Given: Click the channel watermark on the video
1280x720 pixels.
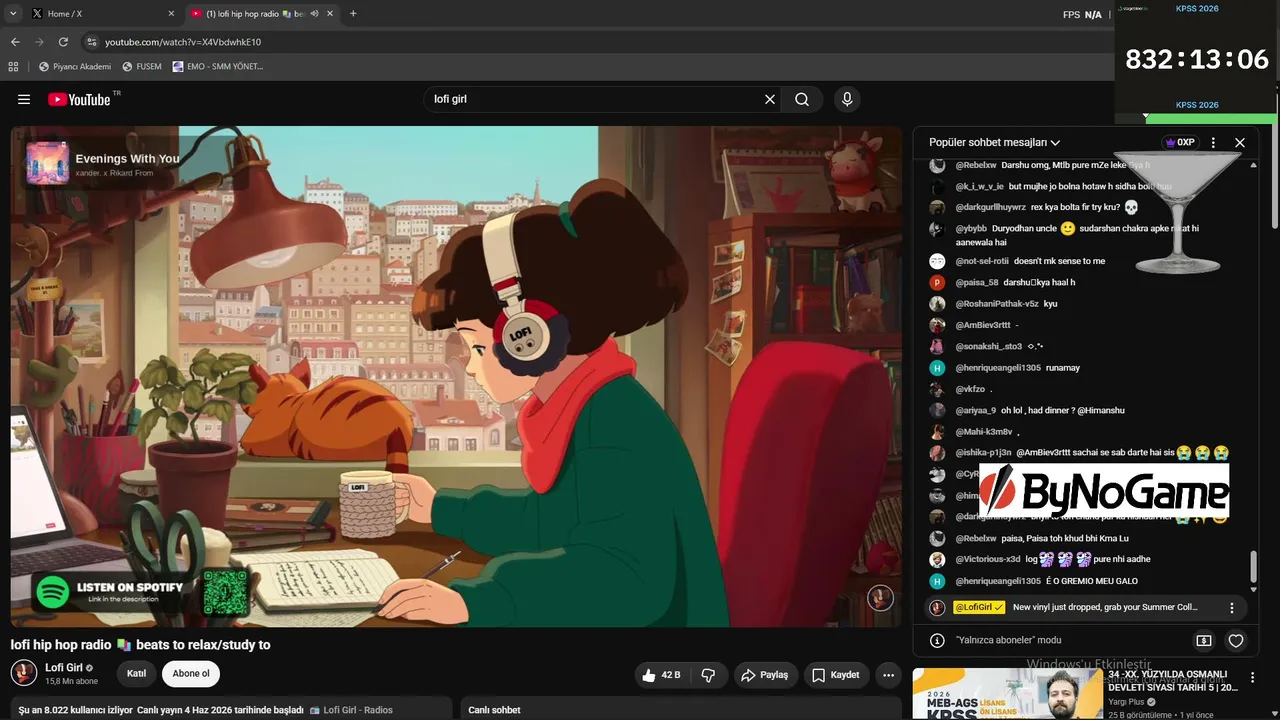Looking at the screenshot, I should pos(880,597).
